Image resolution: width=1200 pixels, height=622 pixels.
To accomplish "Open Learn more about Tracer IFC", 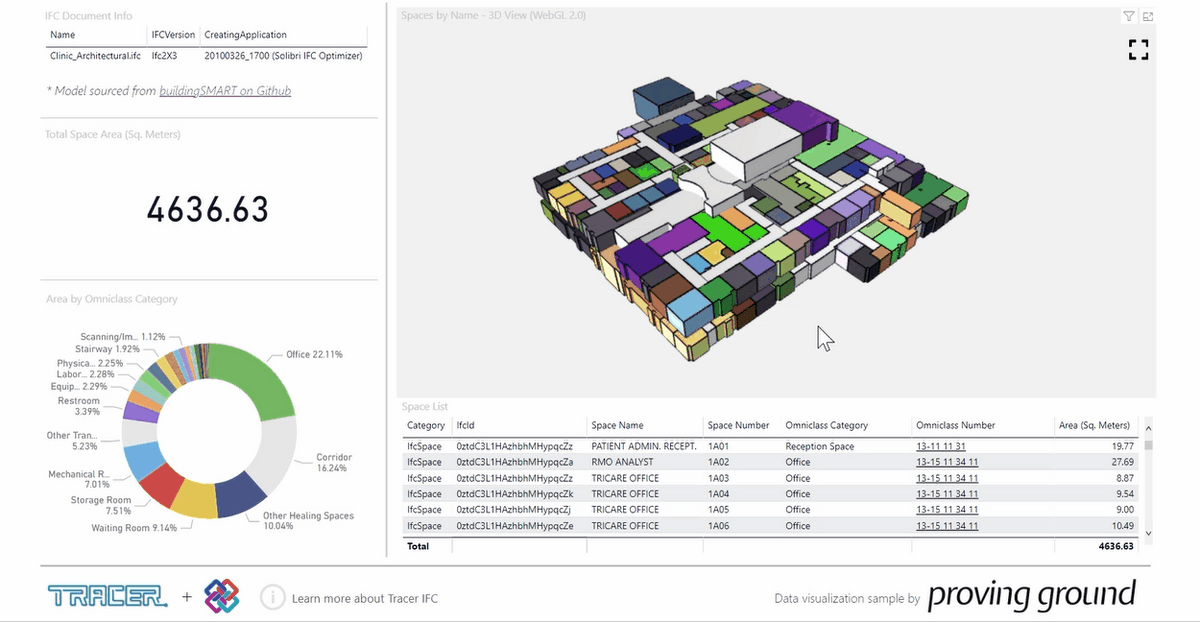I will (365, 598).
